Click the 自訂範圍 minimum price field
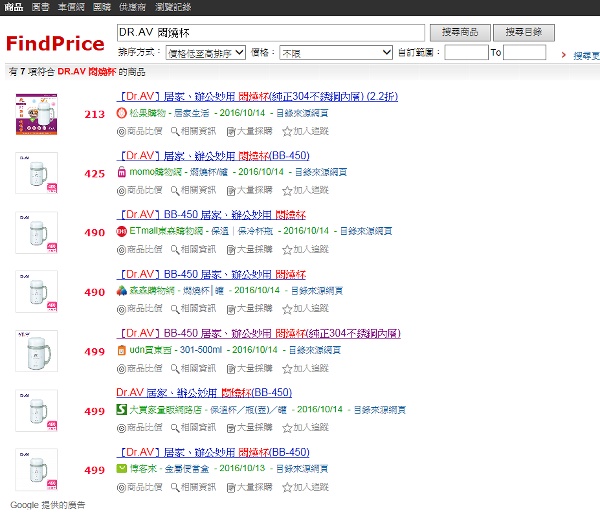Image resolution: width=600 pixels, height=513 pixels. pos(466,52)
